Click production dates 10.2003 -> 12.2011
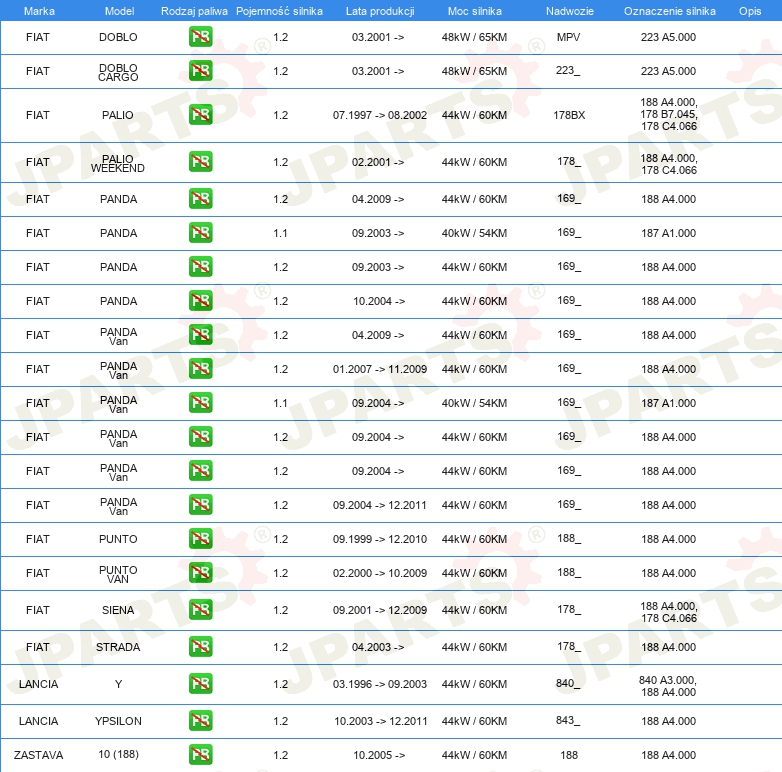 381,721
